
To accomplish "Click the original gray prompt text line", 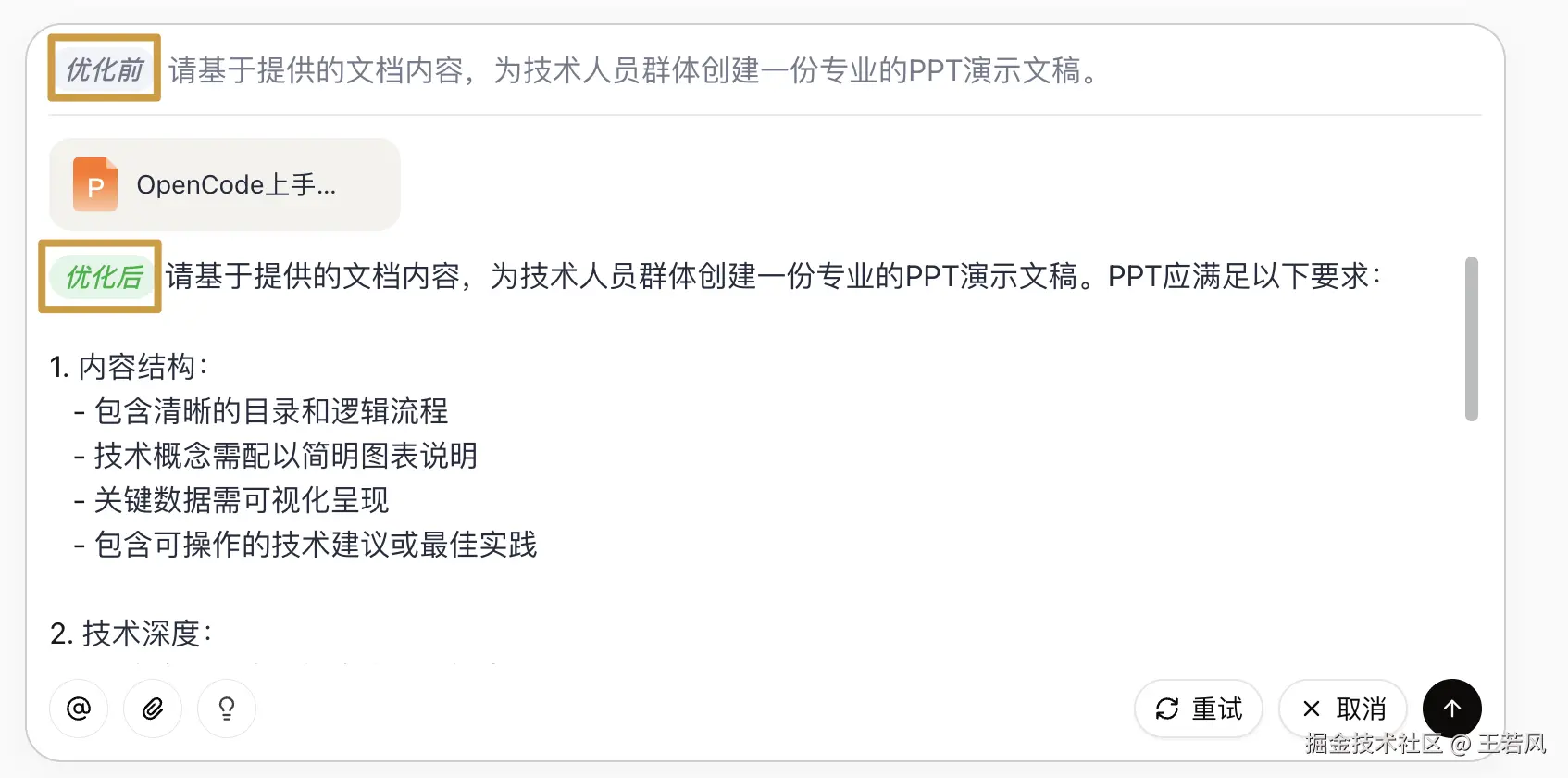I will coord(634,70).
